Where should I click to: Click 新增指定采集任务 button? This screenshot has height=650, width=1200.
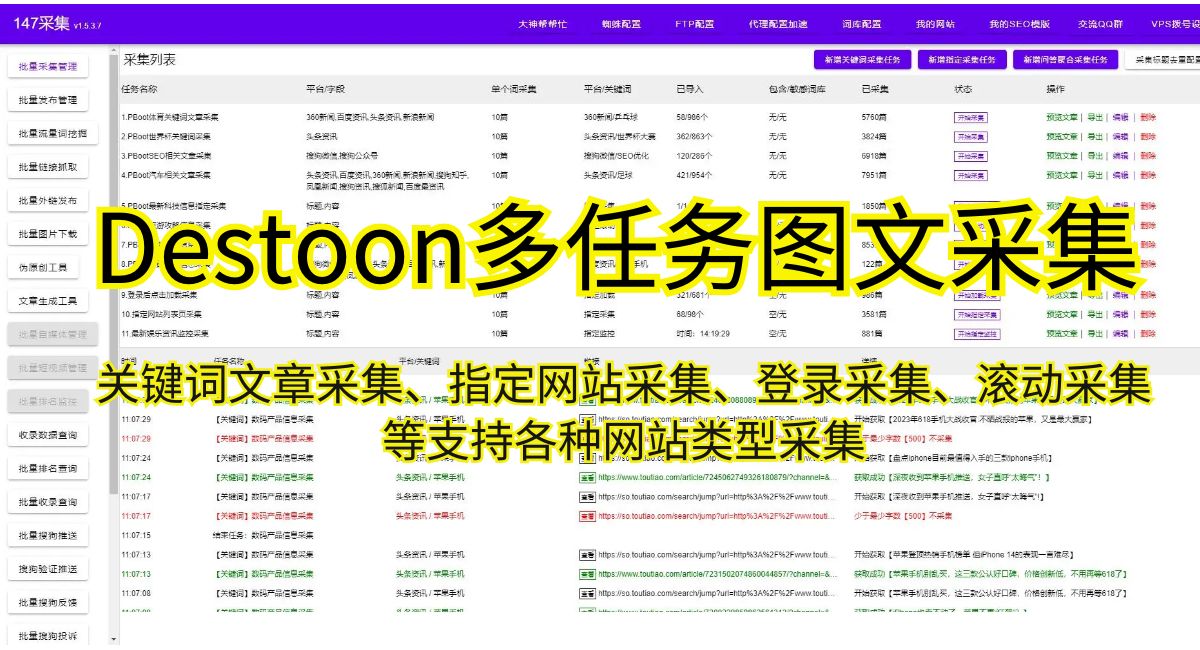(961, 60)
